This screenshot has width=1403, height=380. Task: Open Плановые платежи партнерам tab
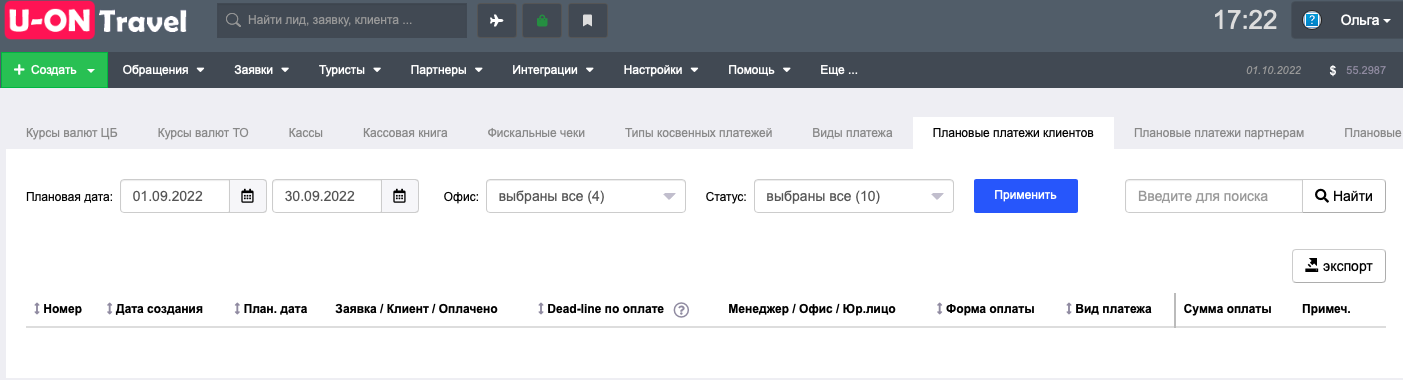(1219, 132)
